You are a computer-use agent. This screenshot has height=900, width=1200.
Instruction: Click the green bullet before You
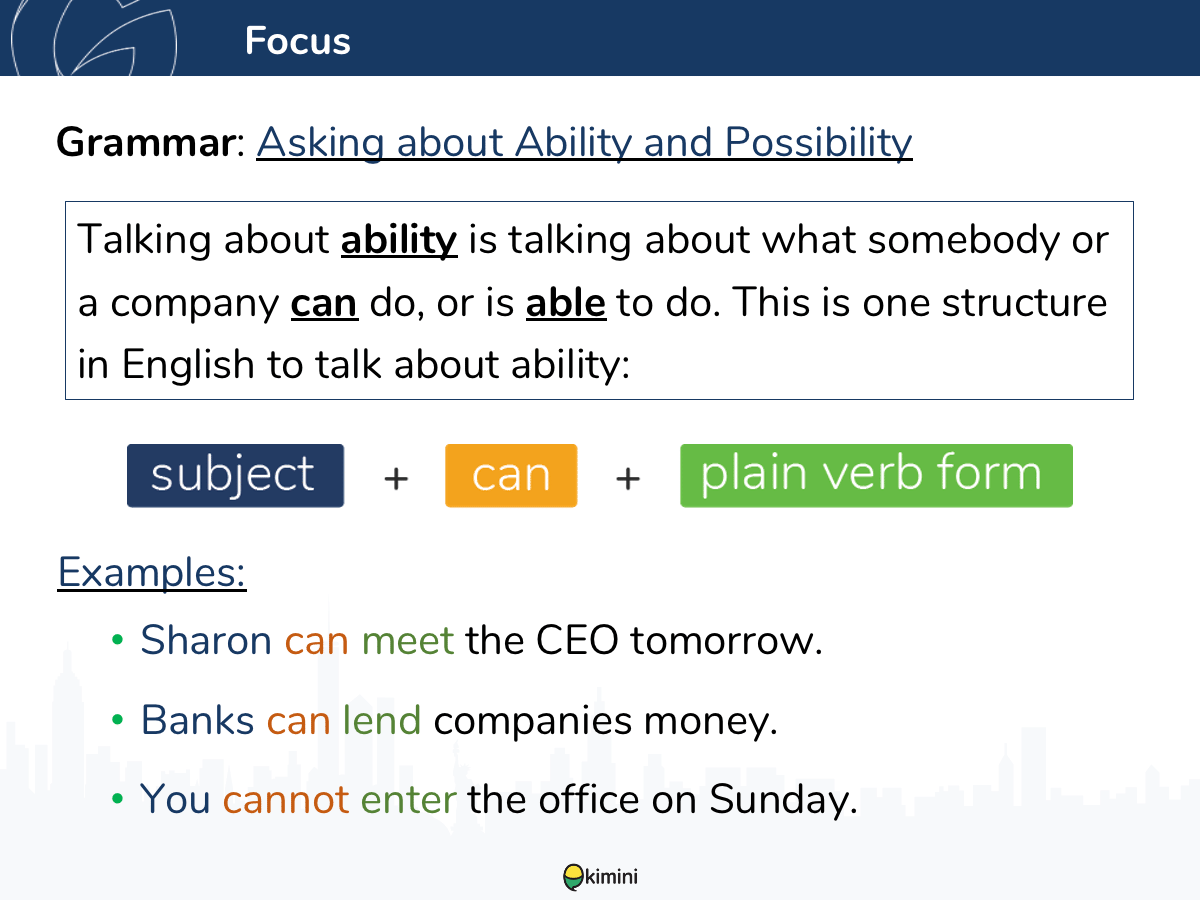click(117, 800)
